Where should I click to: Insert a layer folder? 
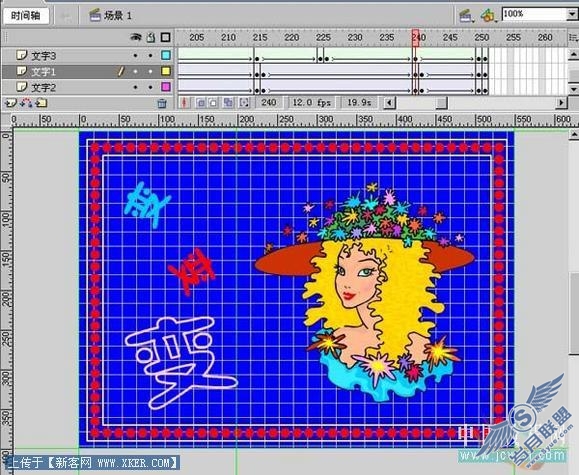pyautogui.click(x=41, y=103)
